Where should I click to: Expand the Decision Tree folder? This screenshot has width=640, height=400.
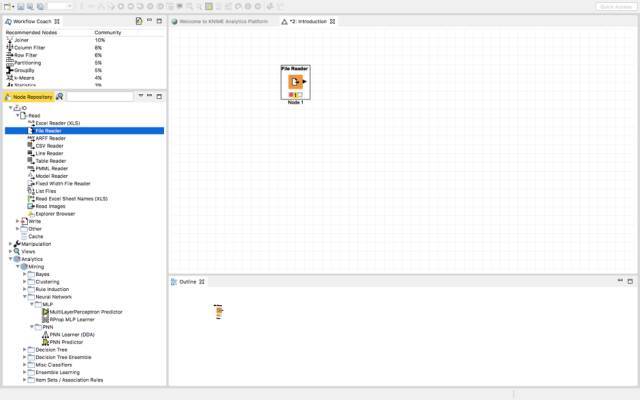coord(24,350)
